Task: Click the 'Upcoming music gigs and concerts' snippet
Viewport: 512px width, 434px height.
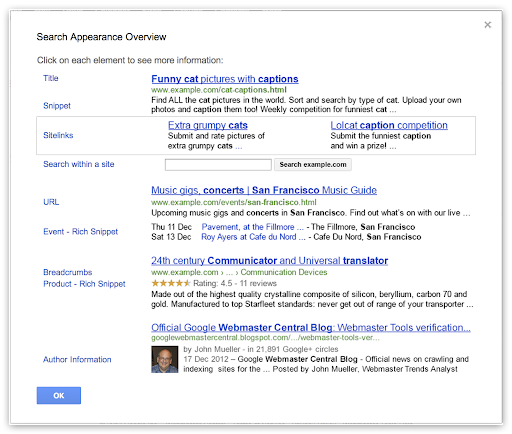Action: [x=311, y=213]
